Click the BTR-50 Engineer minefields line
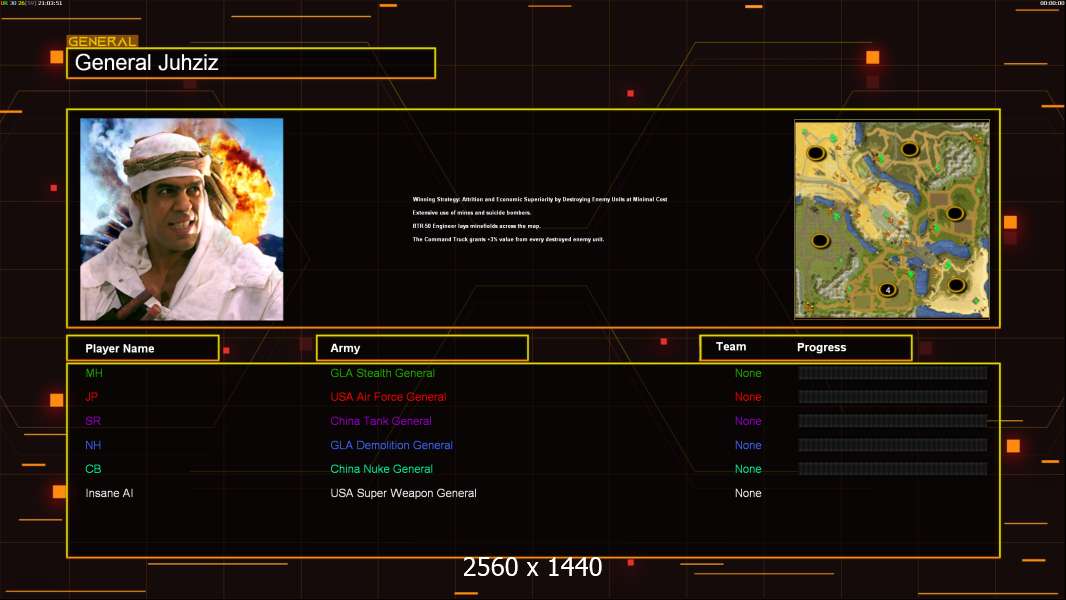 477,226
